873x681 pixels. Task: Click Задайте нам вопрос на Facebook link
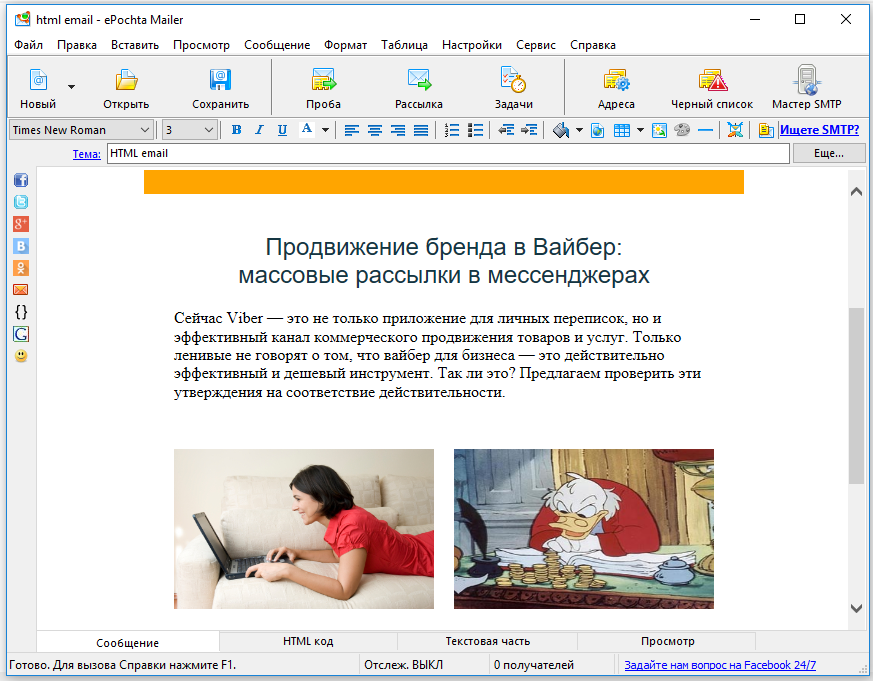pos(720,665)
